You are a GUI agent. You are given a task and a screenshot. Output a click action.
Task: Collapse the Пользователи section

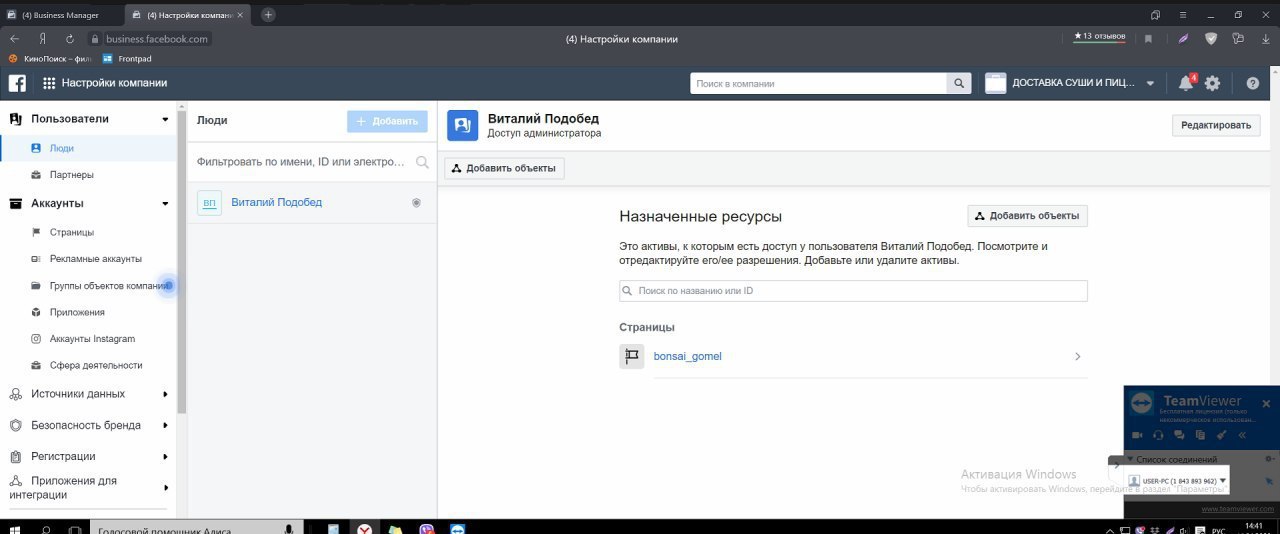tap(165, 119)
